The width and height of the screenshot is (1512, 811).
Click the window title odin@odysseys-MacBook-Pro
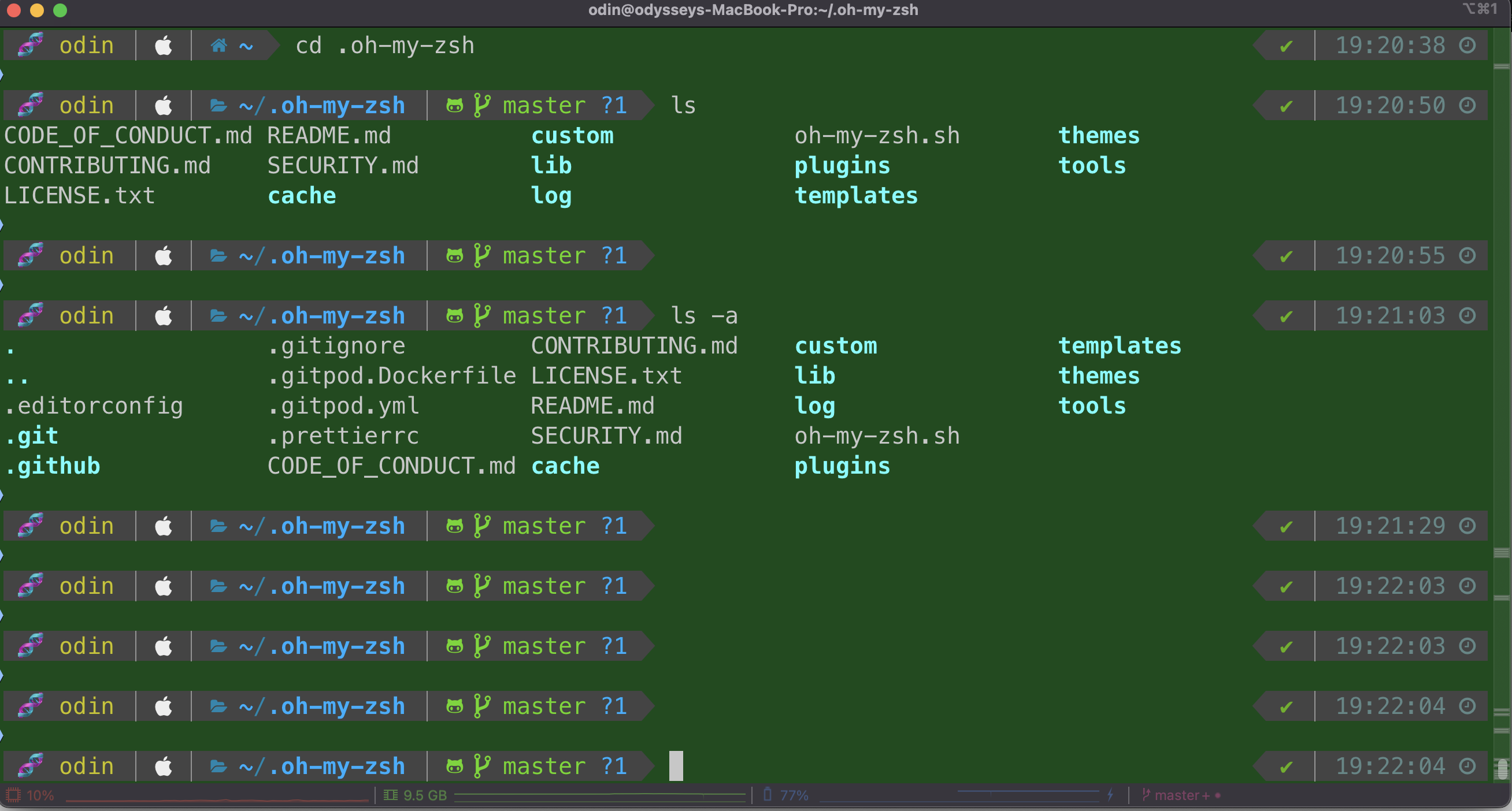753,10
